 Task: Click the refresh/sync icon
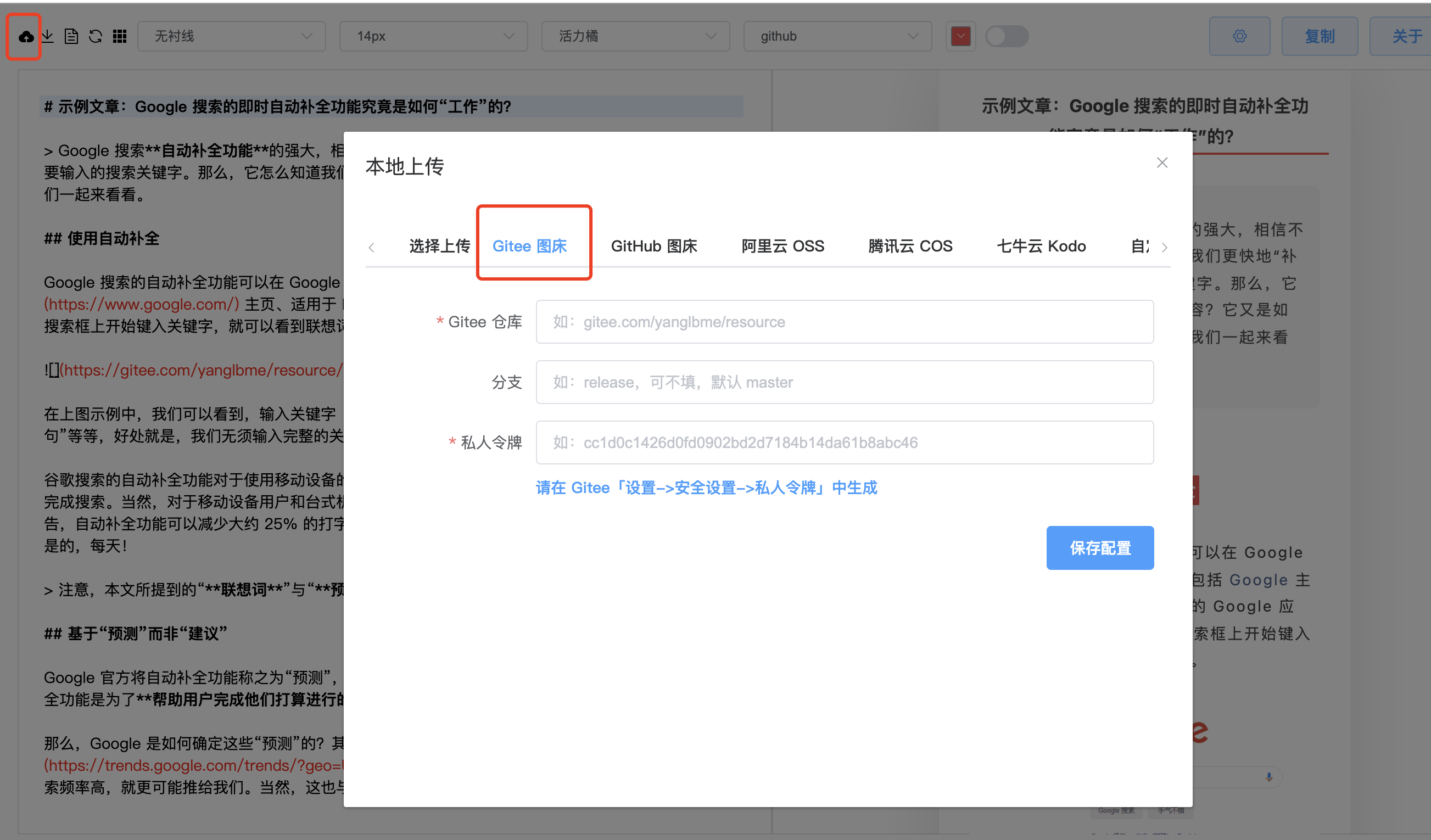click(96, 36)
